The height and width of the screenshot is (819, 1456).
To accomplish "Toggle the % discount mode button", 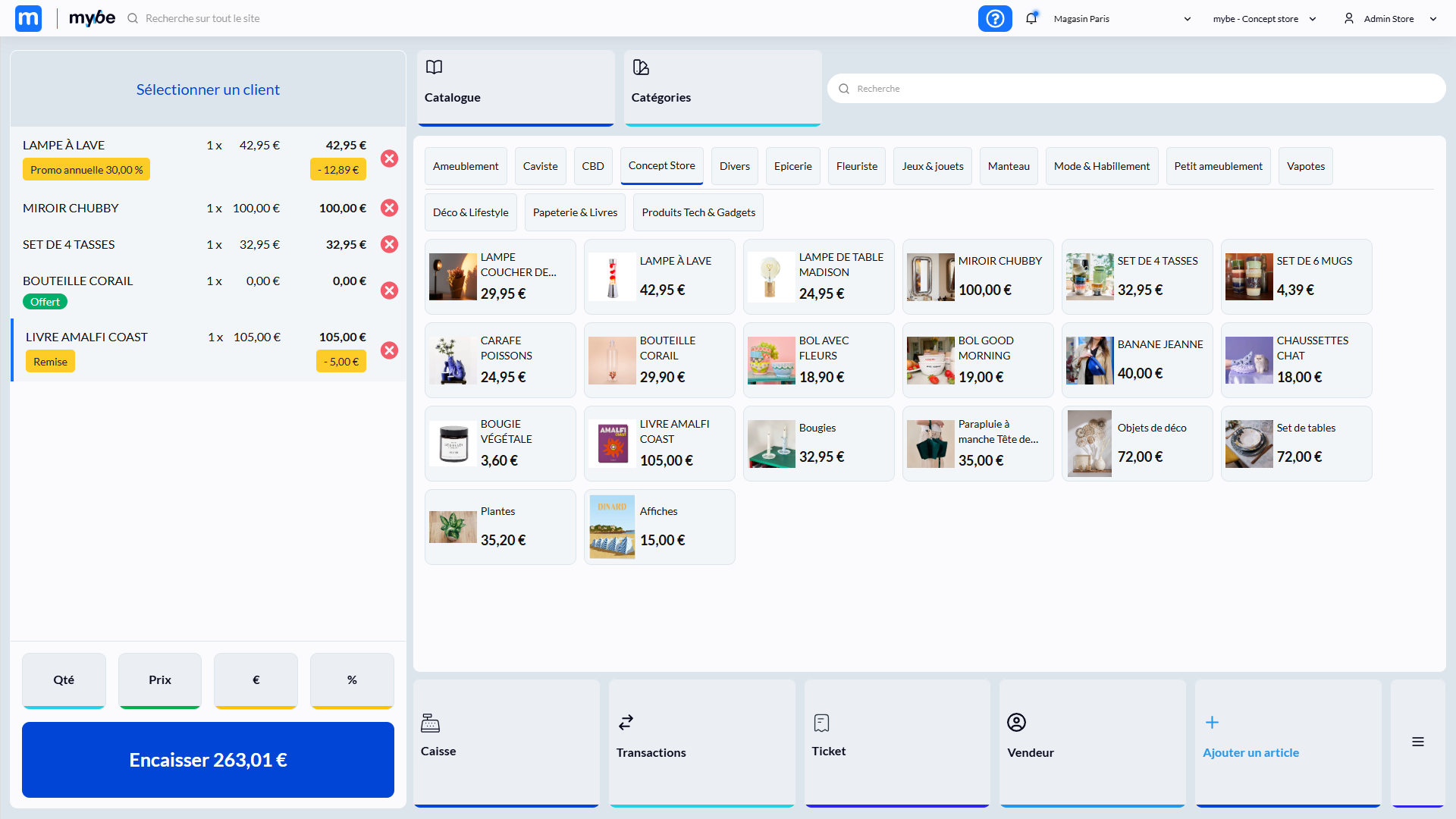I will pyautogui.click(x=352, y=679).
